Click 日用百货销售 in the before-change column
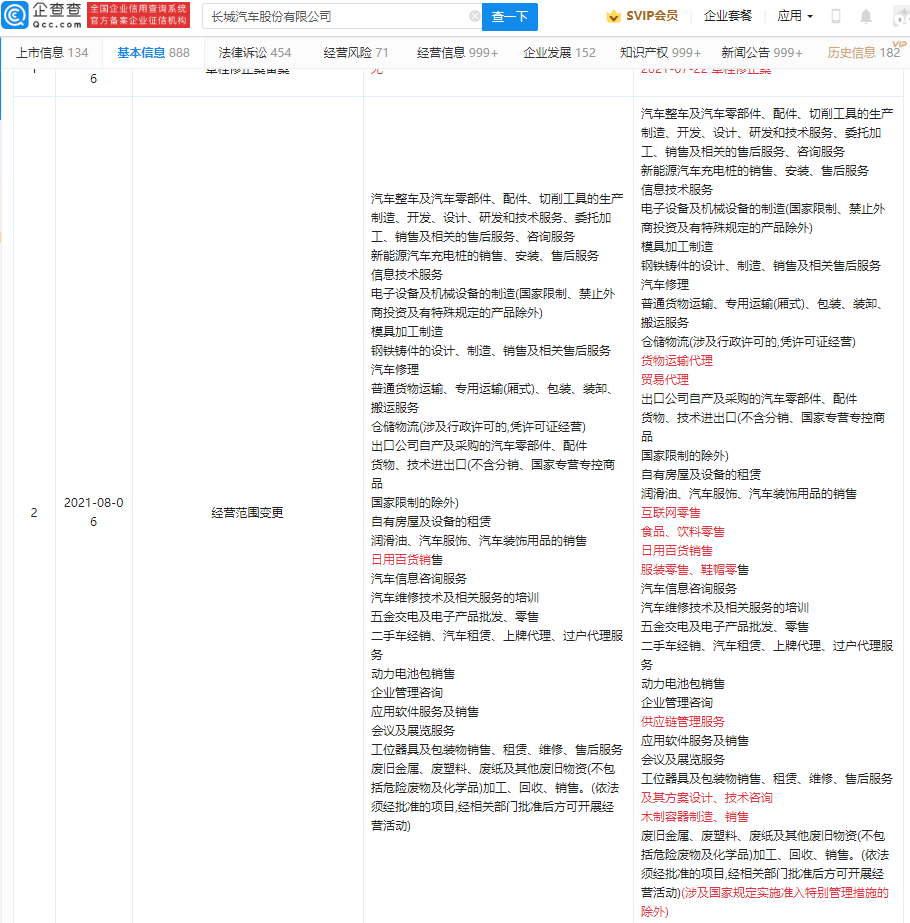Screen dimensions: 910x923 tap(407, 560)
